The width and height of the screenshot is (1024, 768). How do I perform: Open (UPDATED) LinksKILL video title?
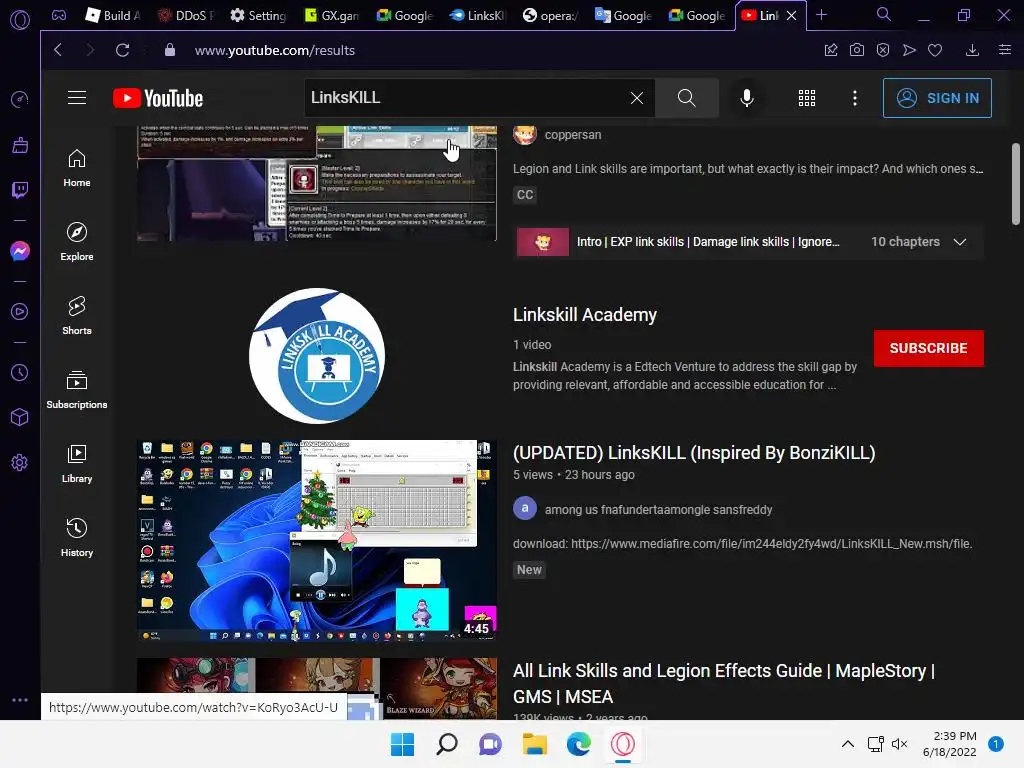(x=694, y=453)
